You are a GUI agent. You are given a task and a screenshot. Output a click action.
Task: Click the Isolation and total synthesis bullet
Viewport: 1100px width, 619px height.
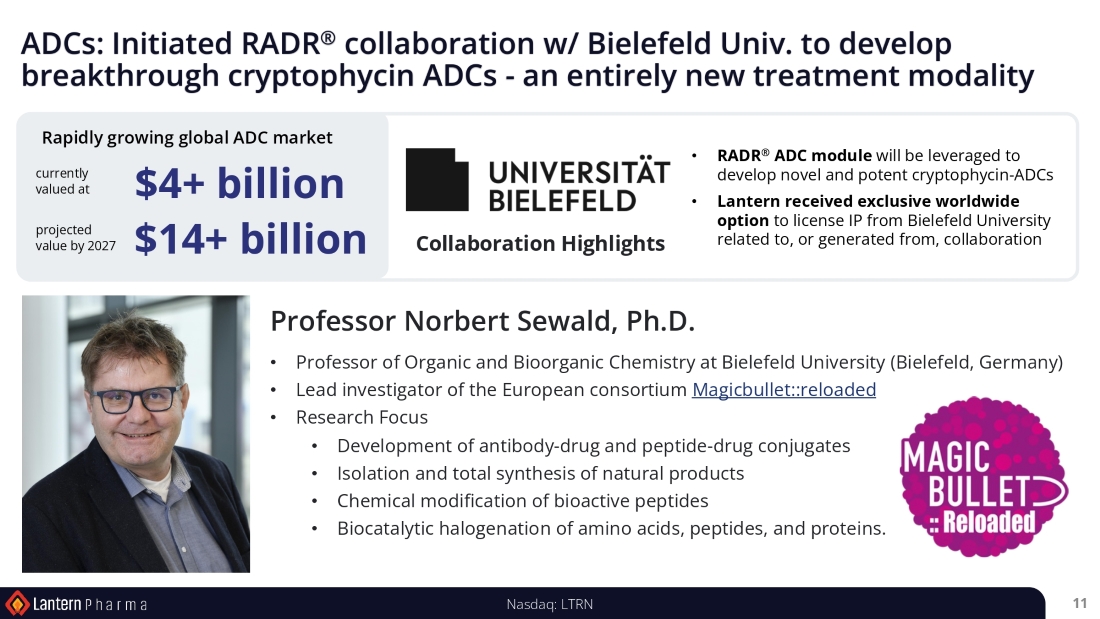540,473
